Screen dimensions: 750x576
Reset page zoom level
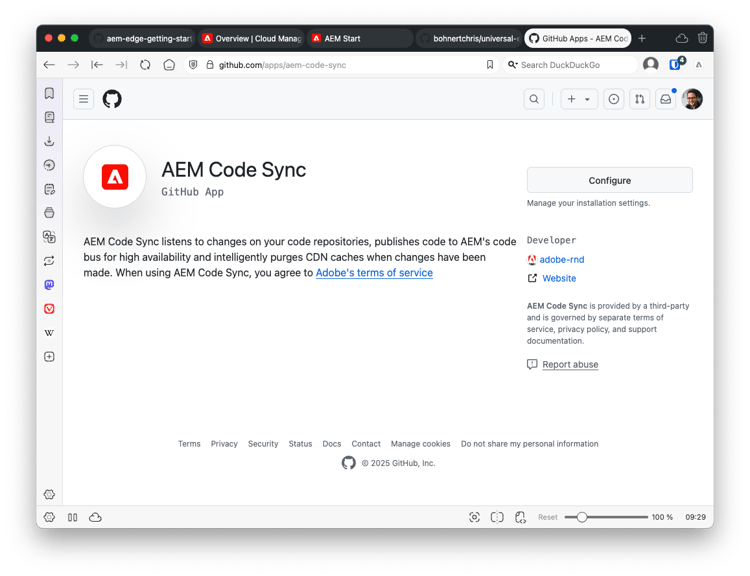pos(548,517)
